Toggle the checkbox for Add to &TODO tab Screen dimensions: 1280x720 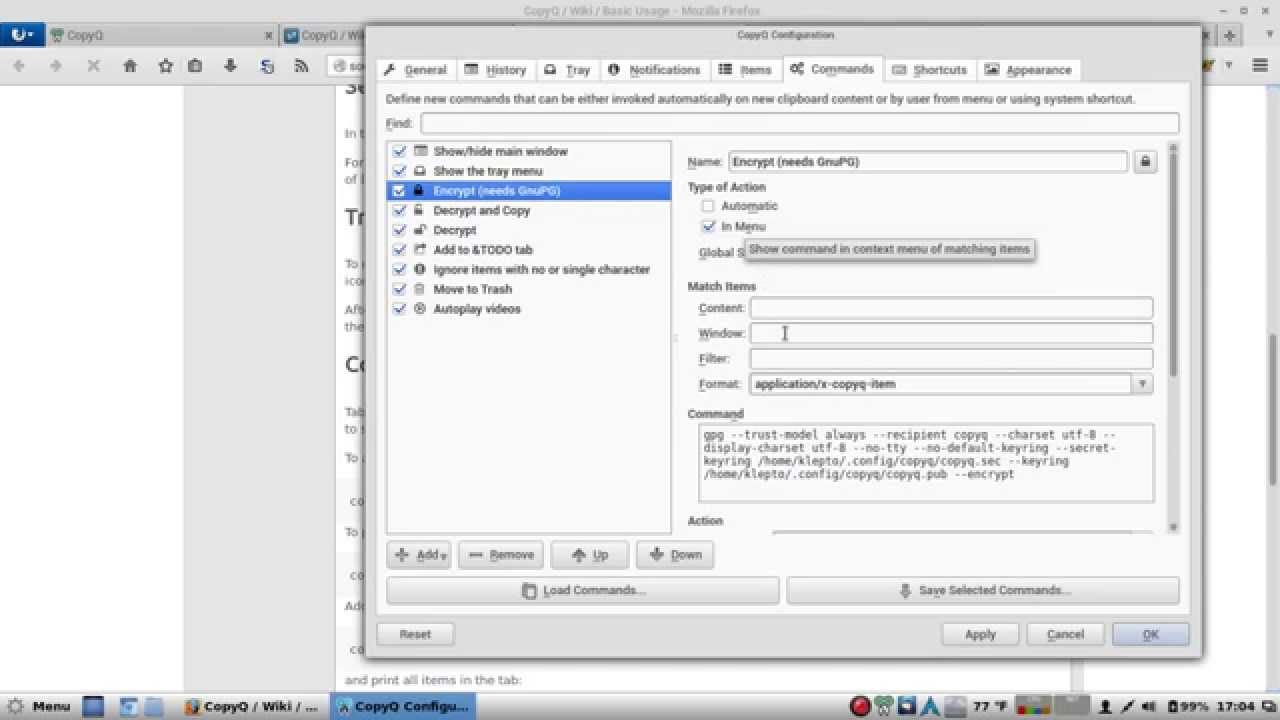click(400, 250)
